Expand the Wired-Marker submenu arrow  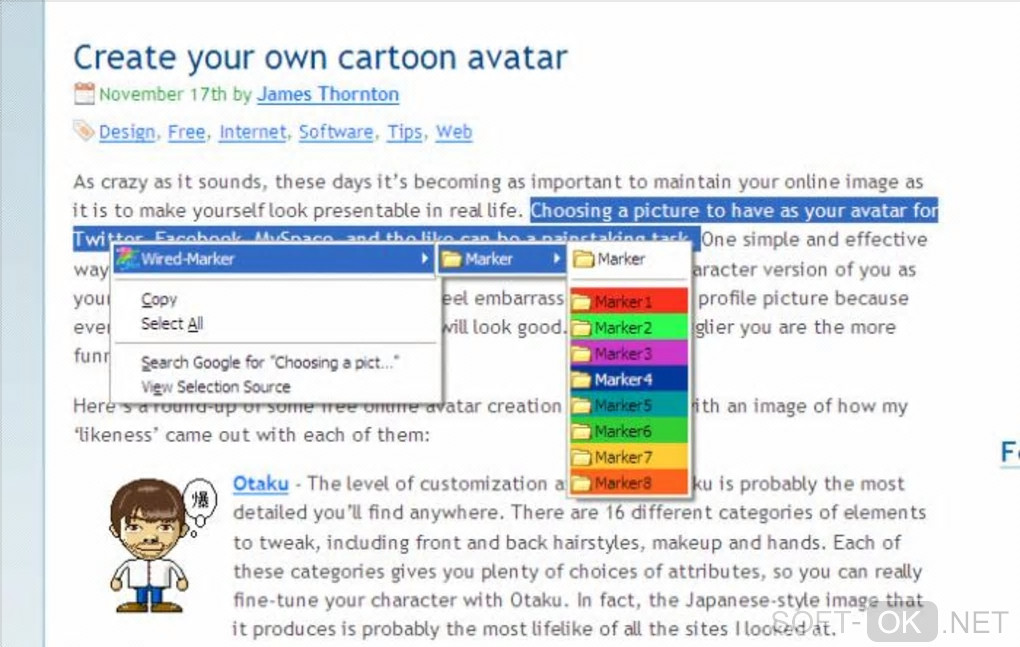[x=426, y=260]
